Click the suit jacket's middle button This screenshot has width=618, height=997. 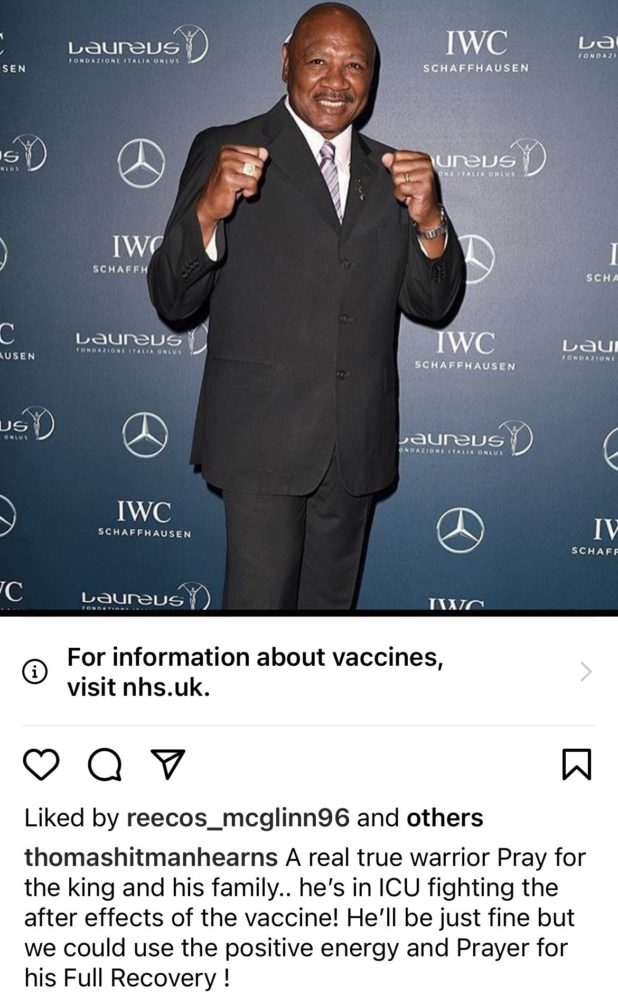click(x=344, y=317)
